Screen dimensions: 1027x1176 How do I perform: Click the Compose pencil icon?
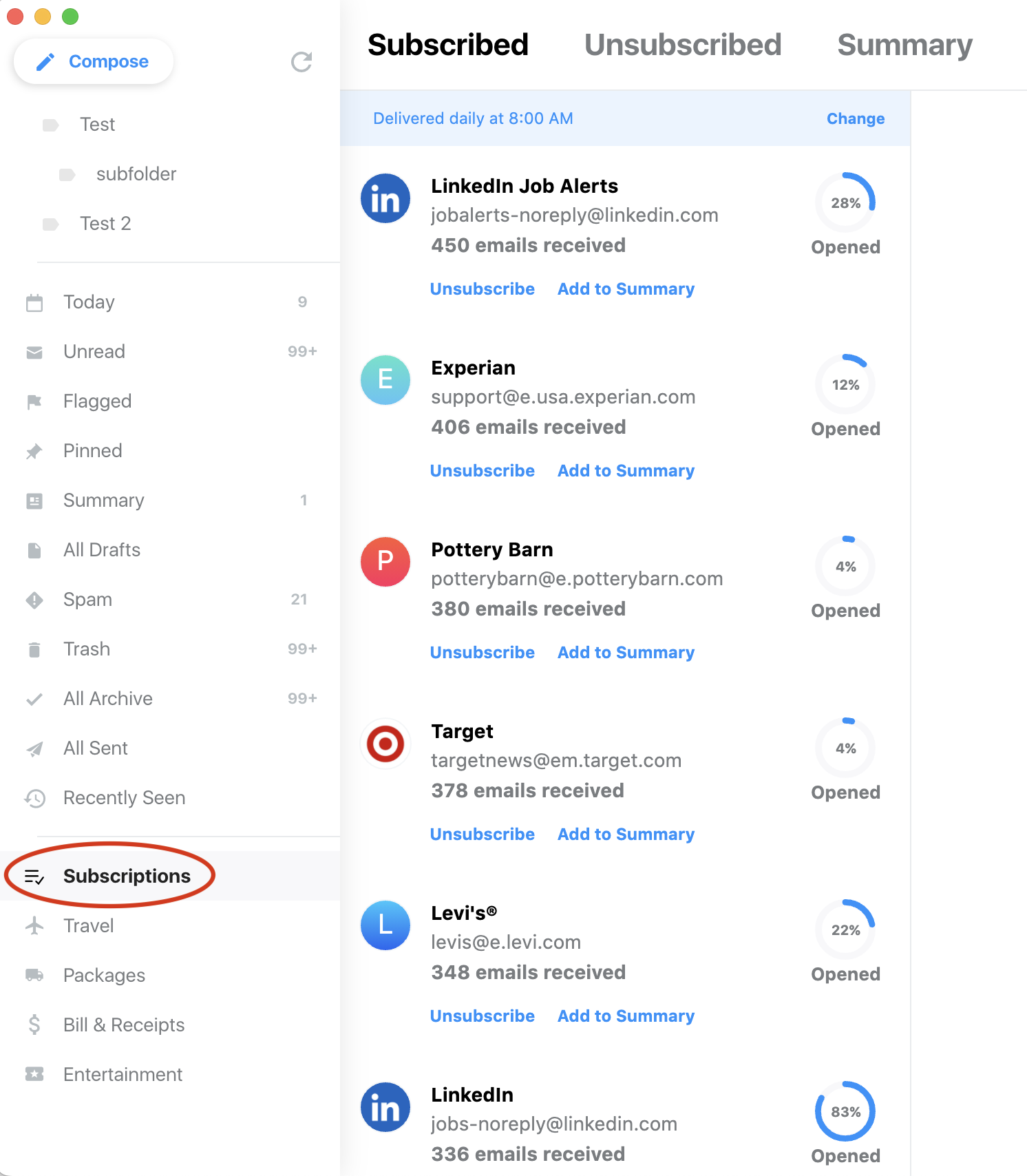click(x=45, y=62)
